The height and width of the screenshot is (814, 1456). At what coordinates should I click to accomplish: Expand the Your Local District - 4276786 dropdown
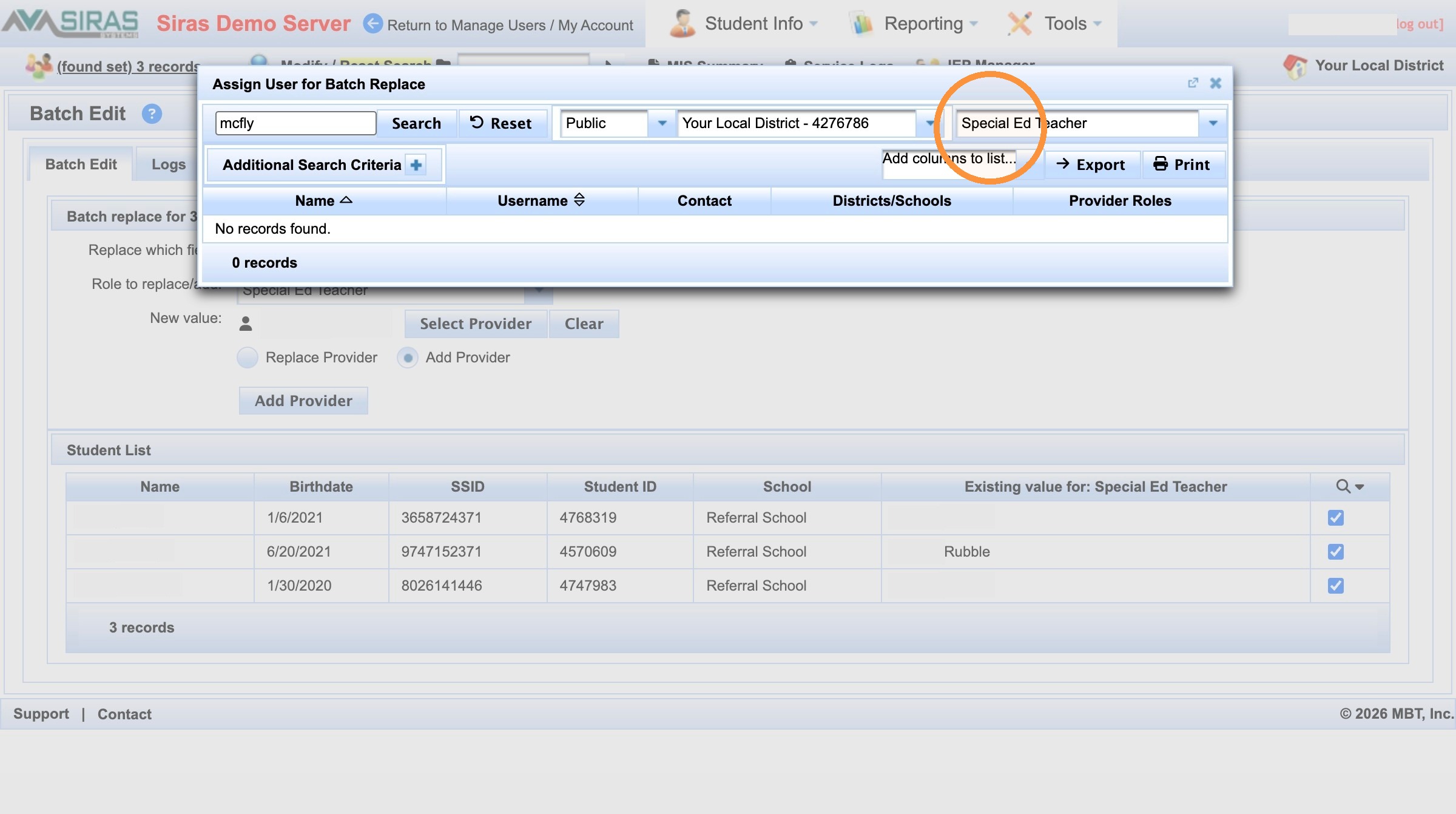tap(929, 123)
